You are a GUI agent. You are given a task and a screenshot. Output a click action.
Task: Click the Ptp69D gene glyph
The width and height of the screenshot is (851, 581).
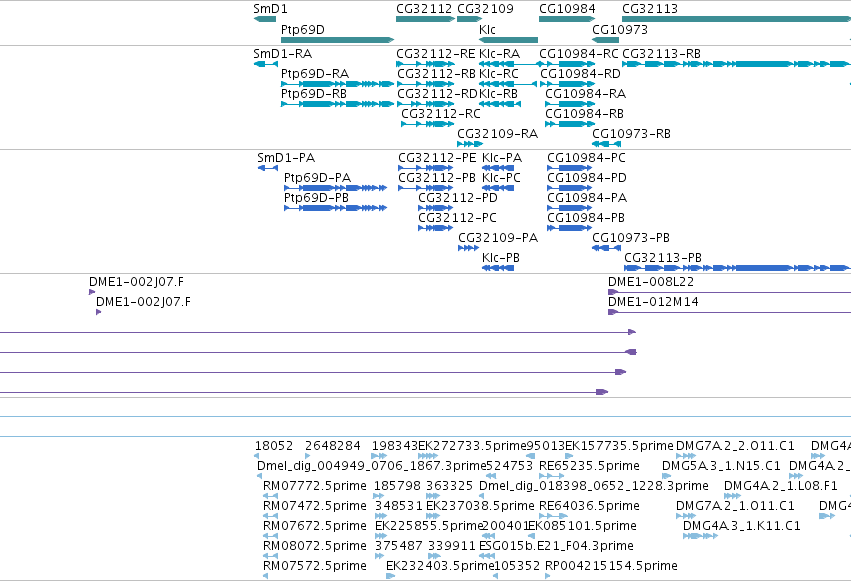click(338, 40)
